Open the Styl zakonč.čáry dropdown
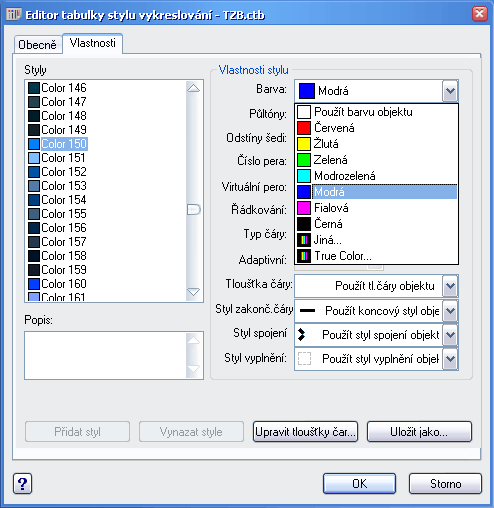The height and width of the screenshot is (508, 494). [x=450, y=311]
